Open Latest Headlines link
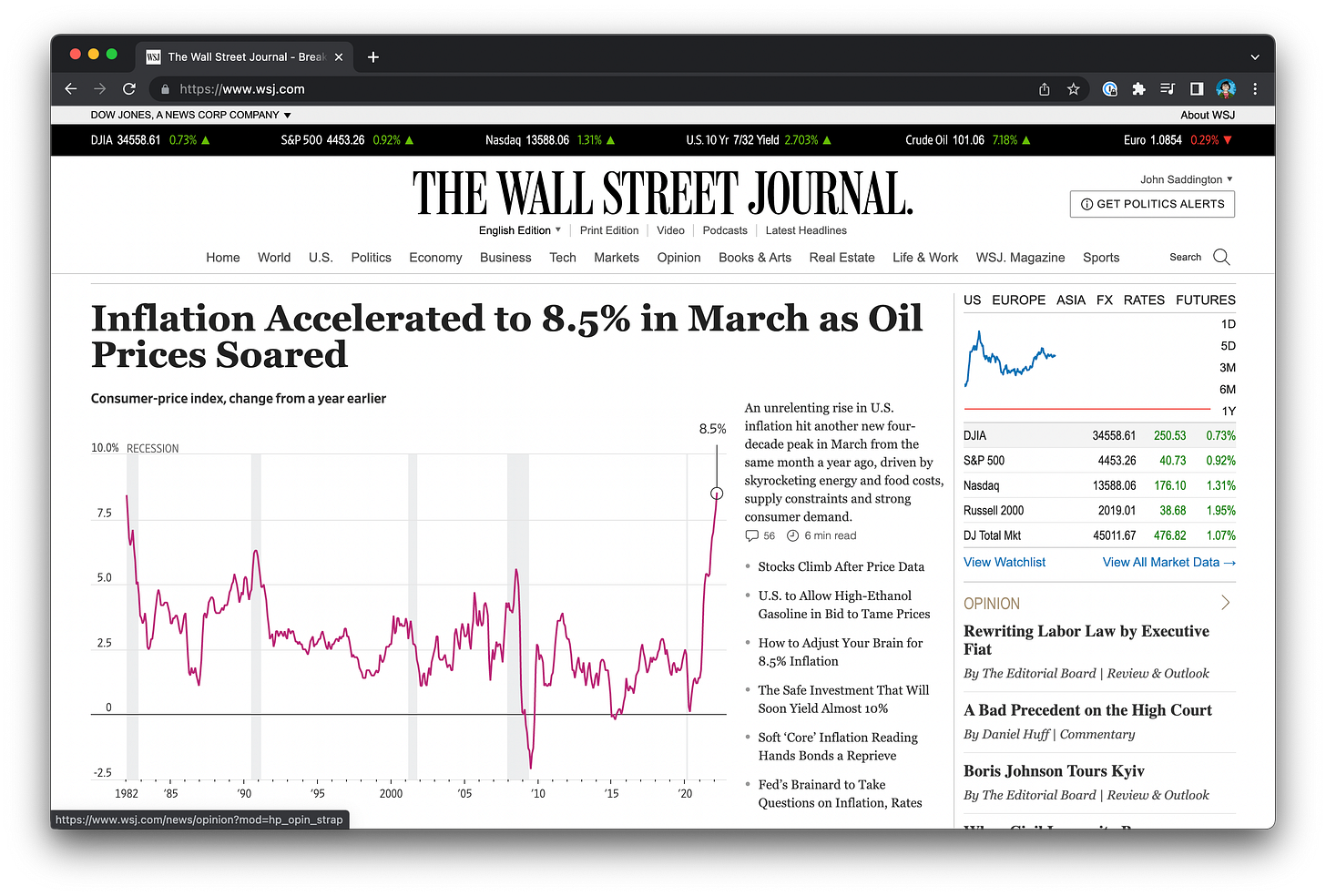The image size is (1326, 896). 806,230
